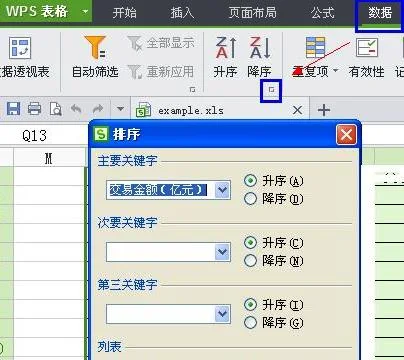The width and height of the screenshot is (404, 360).
Task: Open filter group dialog launcher
Action: tap(192, 90)
